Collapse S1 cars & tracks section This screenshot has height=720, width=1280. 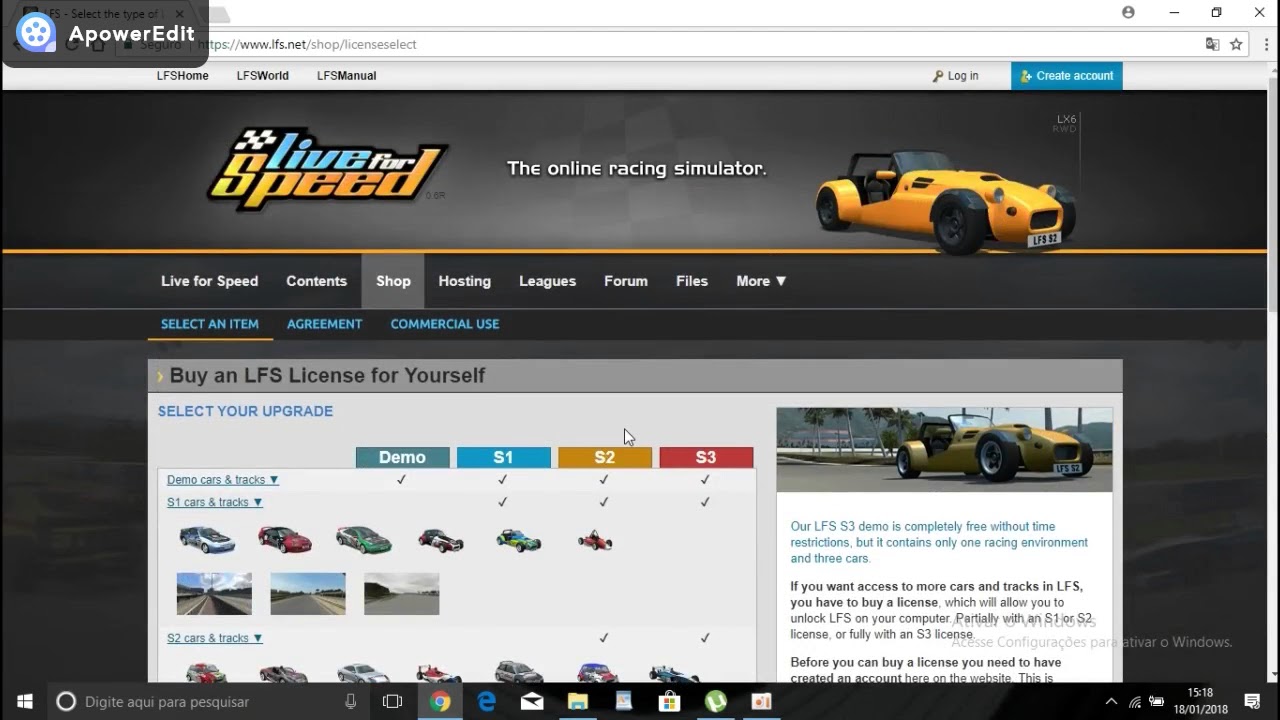pos(215,502)
